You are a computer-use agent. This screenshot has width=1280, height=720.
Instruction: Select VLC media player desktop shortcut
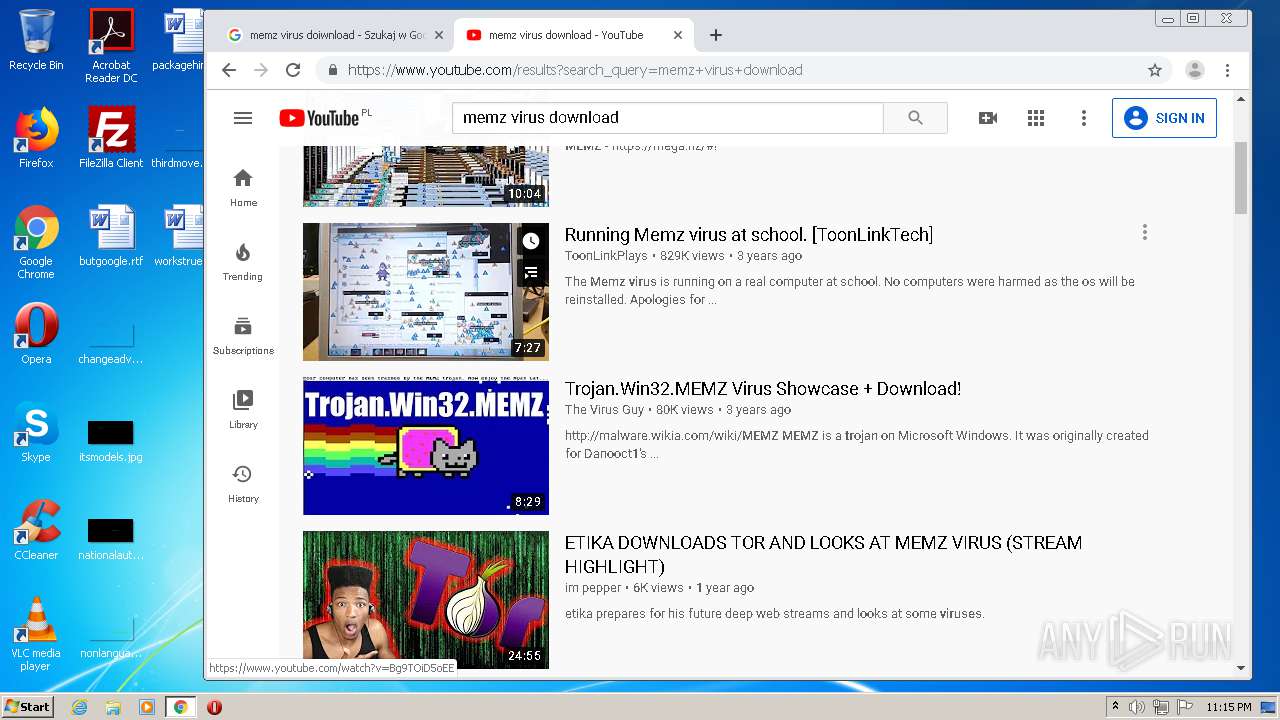click(36, 634)
